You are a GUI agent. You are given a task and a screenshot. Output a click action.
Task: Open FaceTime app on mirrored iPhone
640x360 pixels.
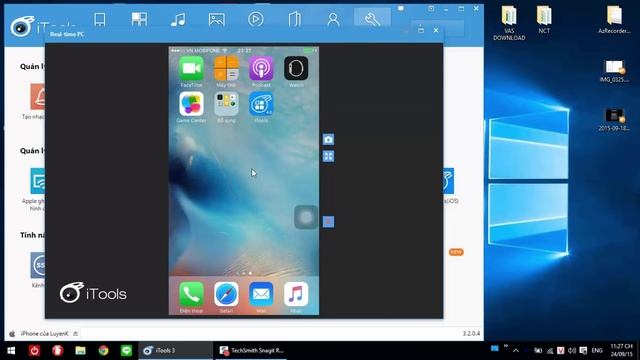click(x=191, y=69)
